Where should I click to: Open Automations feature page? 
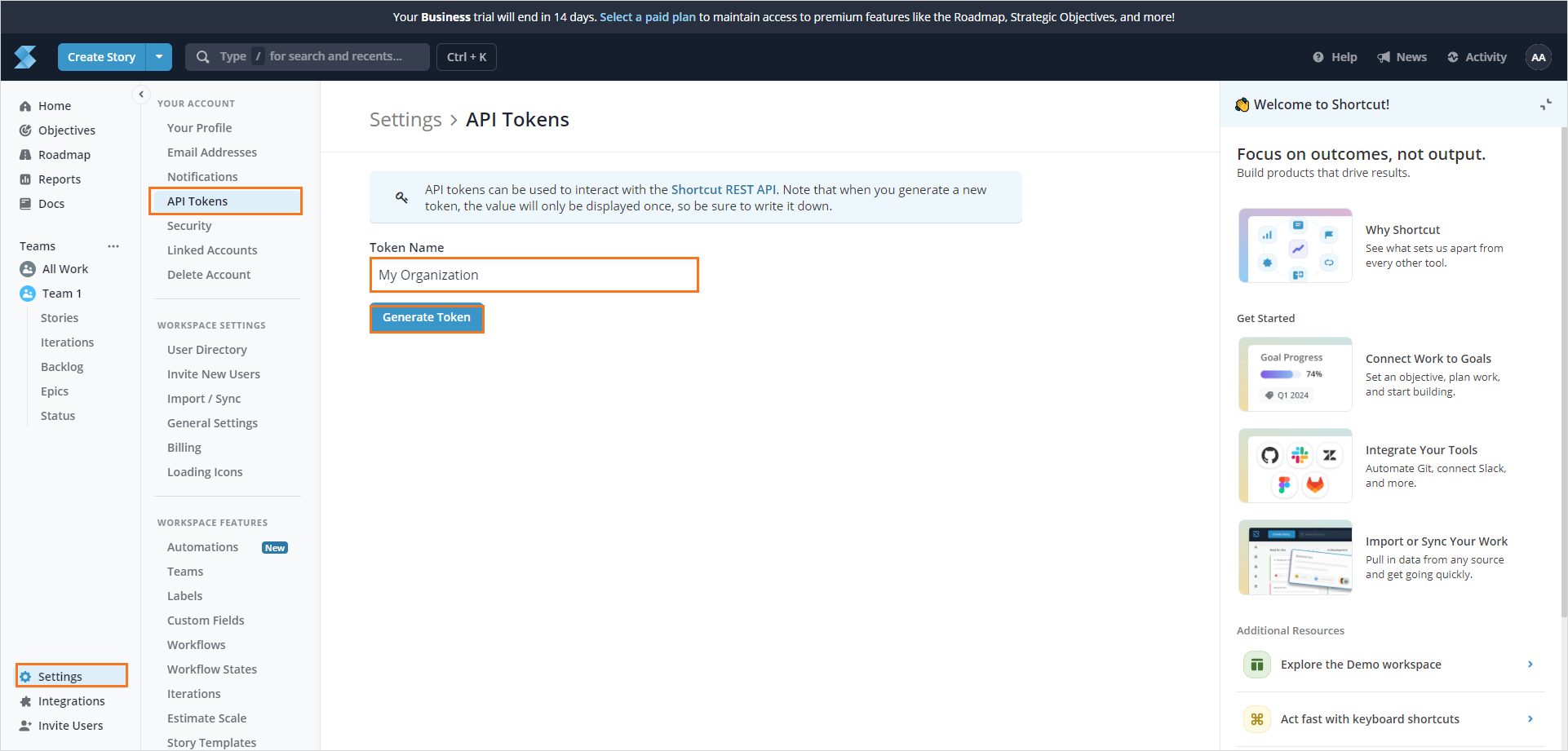point(203,547)
